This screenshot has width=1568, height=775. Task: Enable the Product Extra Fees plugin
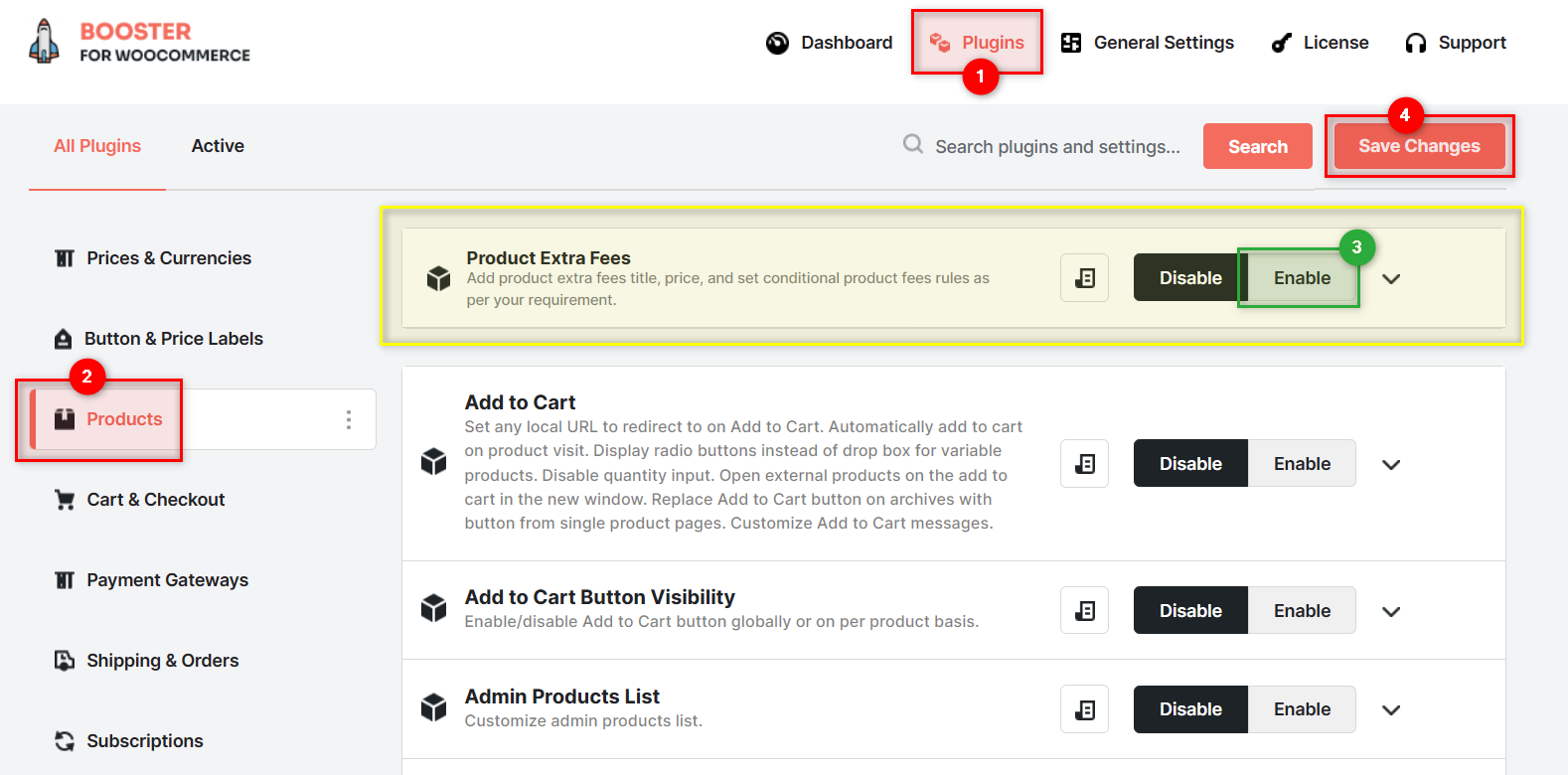coord(1302,278)
